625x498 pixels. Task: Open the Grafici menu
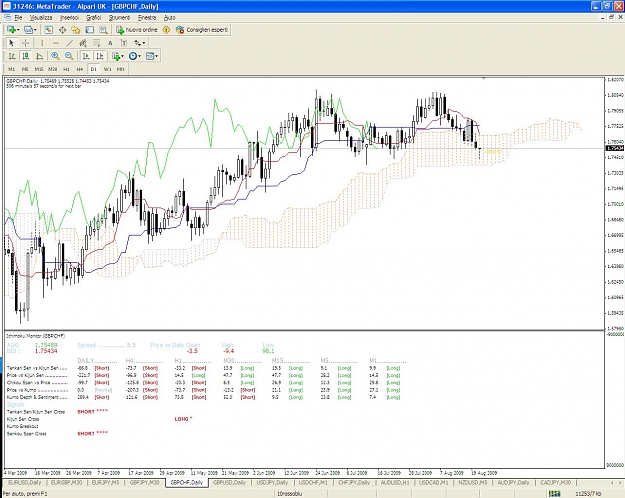(x=94, y=18)
